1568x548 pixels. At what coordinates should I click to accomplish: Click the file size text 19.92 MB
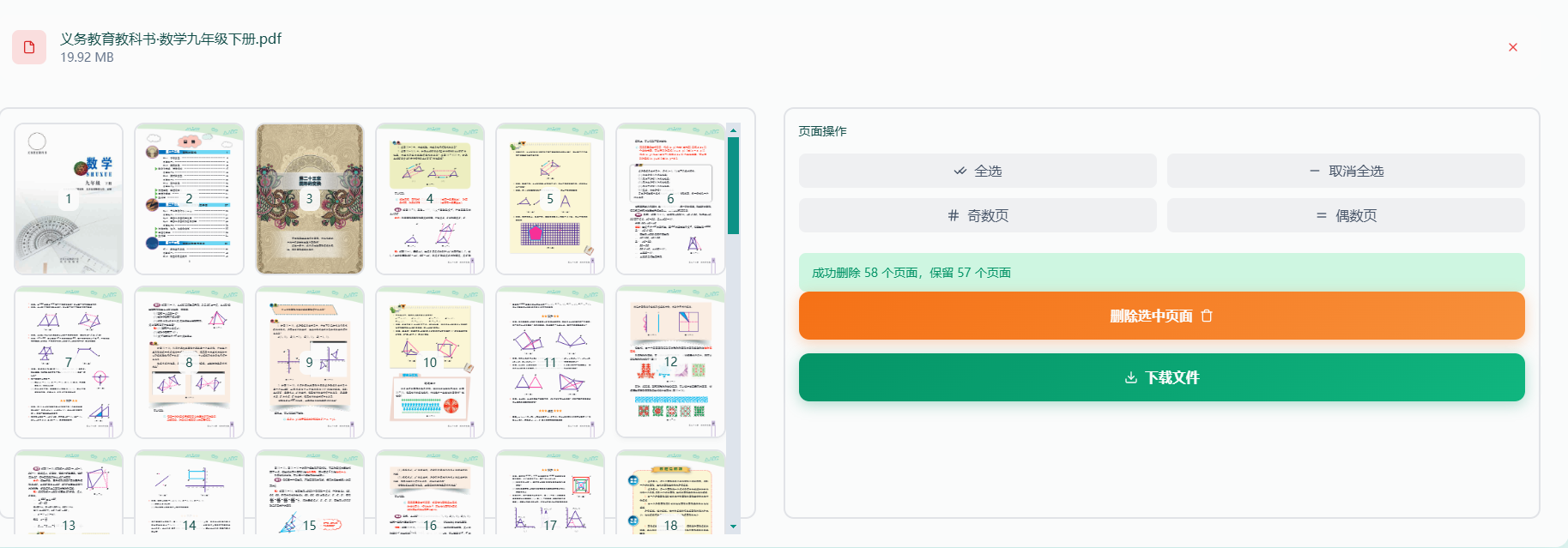[87, 57]
